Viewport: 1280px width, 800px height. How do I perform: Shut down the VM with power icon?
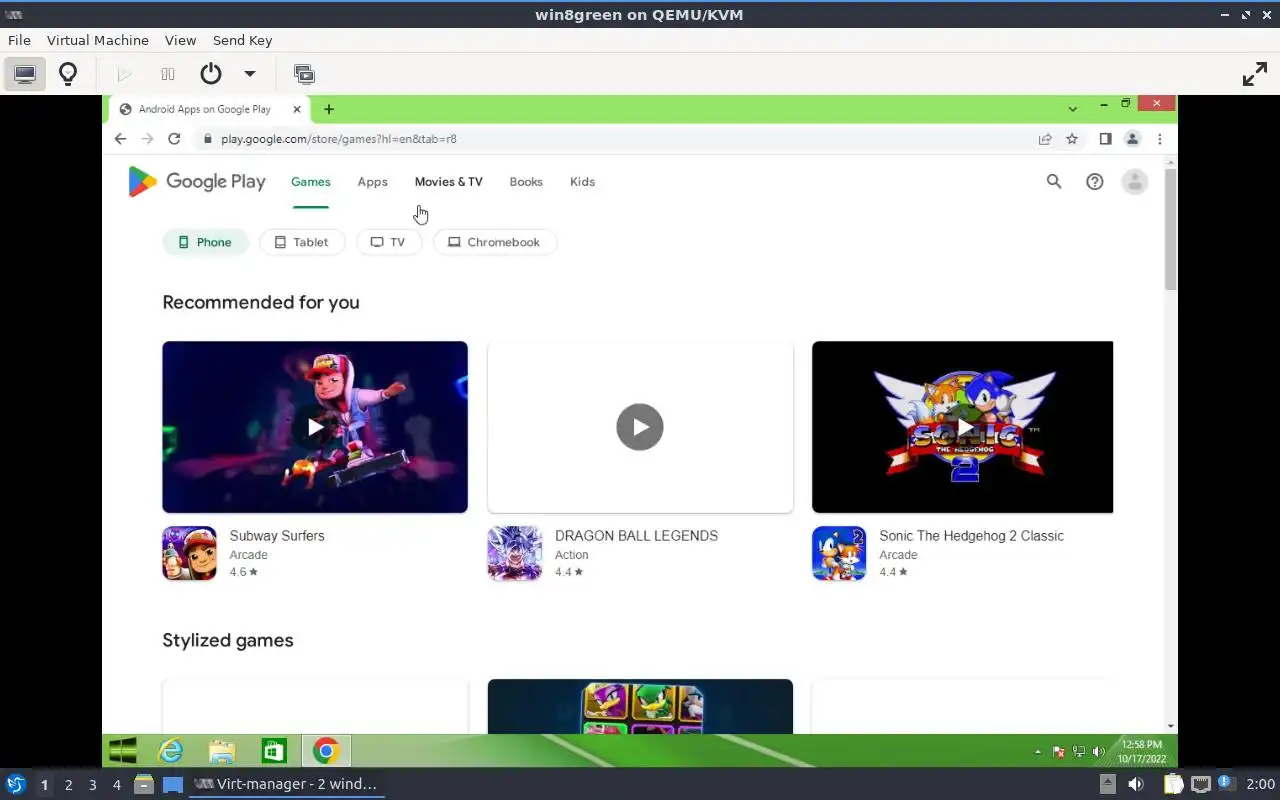(210, 74)
